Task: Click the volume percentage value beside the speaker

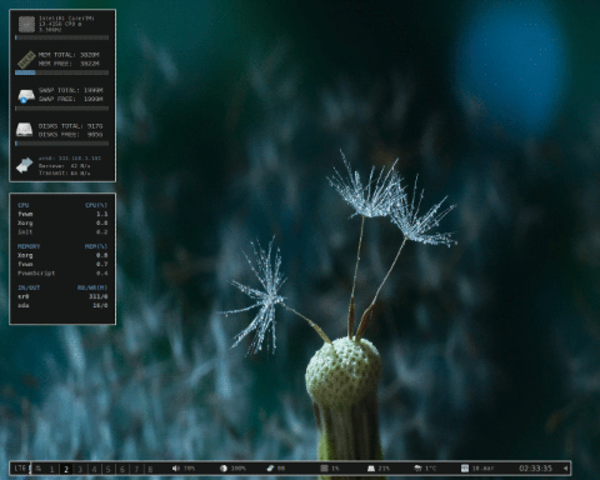Action: tap(189, 468)
